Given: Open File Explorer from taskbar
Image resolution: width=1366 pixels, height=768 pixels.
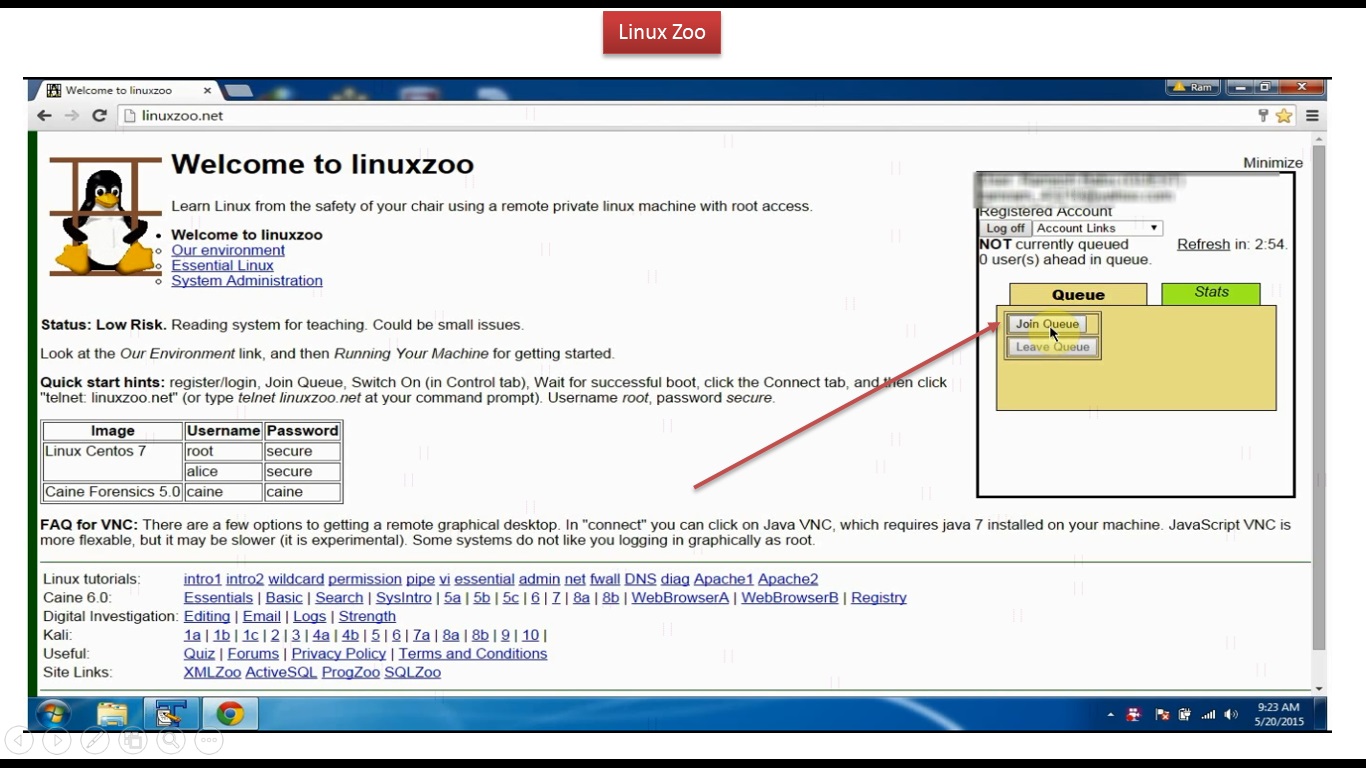Looking at the screenshot, I should click(x=113, y=714).
